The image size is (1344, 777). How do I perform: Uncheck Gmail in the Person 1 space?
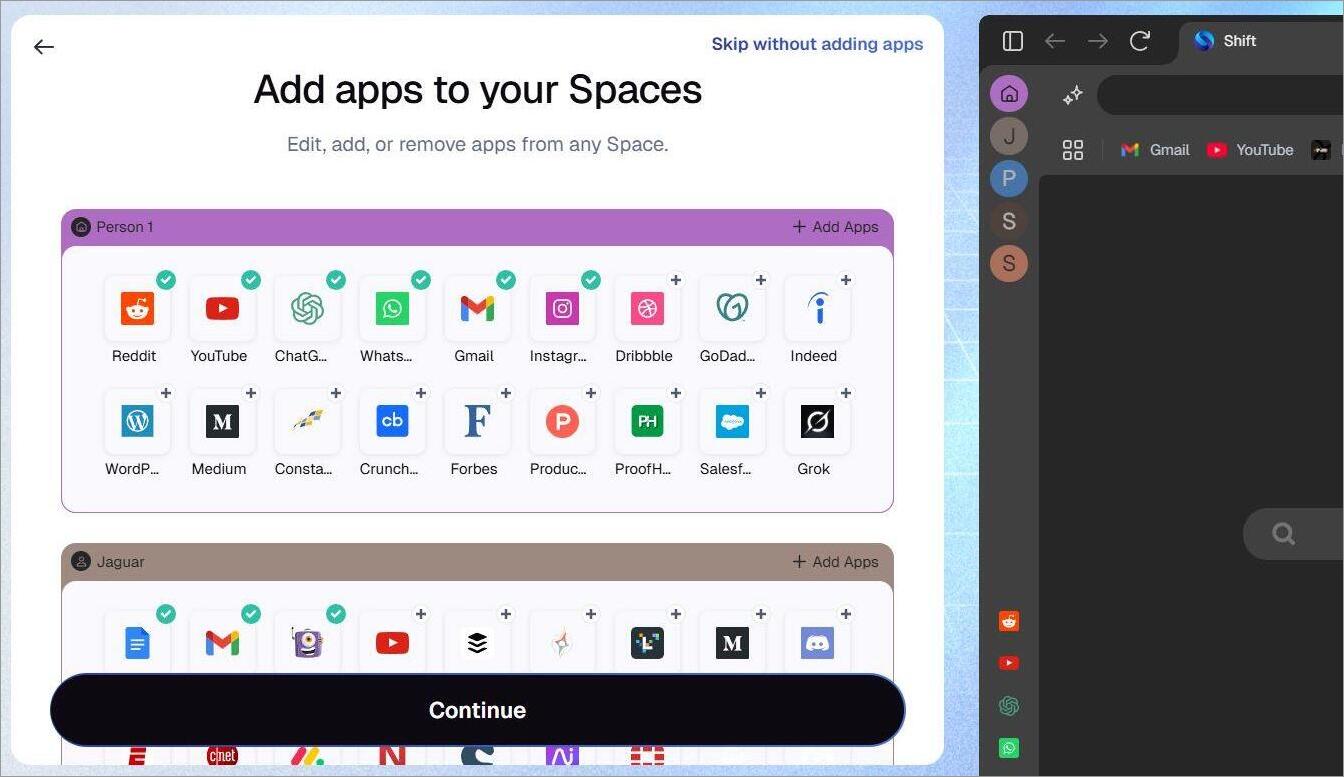[x=506, y=280]
